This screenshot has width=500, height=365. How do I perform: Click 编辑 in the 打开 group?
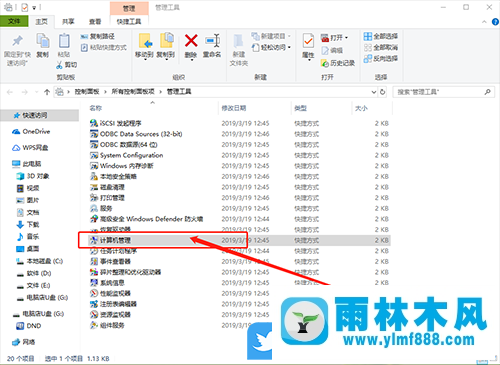click(332, 50)
